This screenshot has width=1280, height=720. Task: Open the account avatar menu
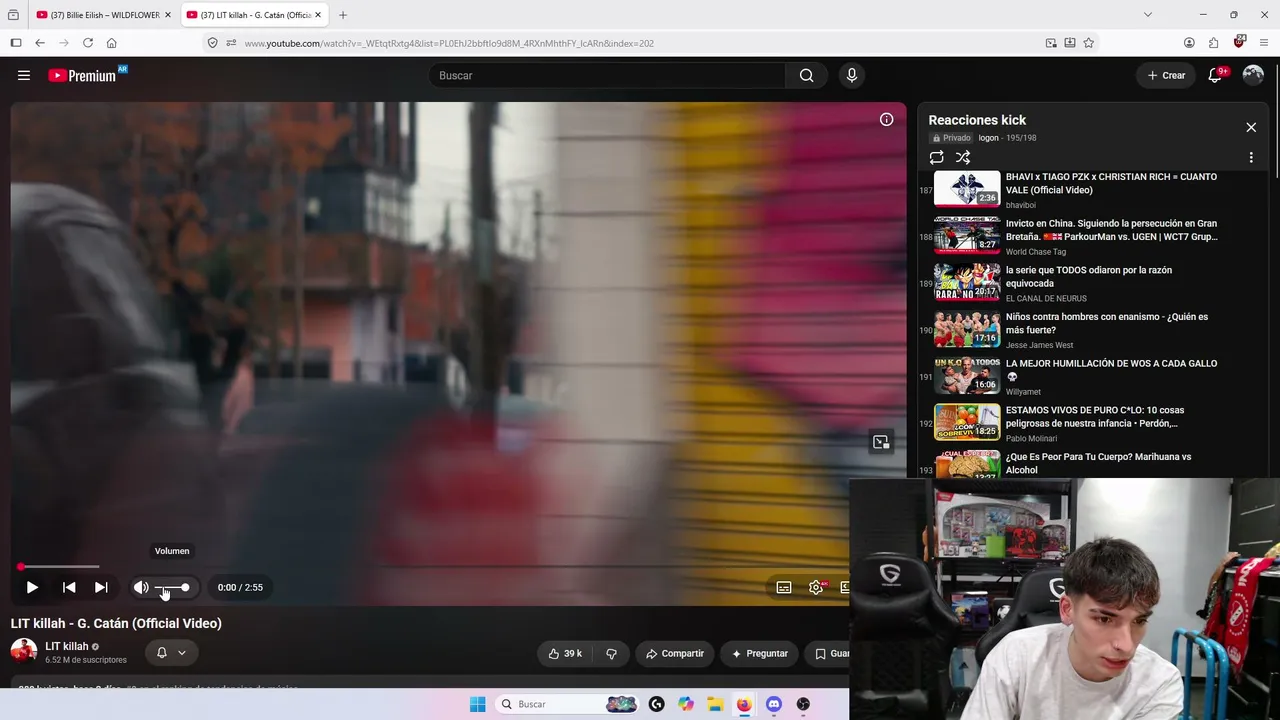tap(1253, 75)
